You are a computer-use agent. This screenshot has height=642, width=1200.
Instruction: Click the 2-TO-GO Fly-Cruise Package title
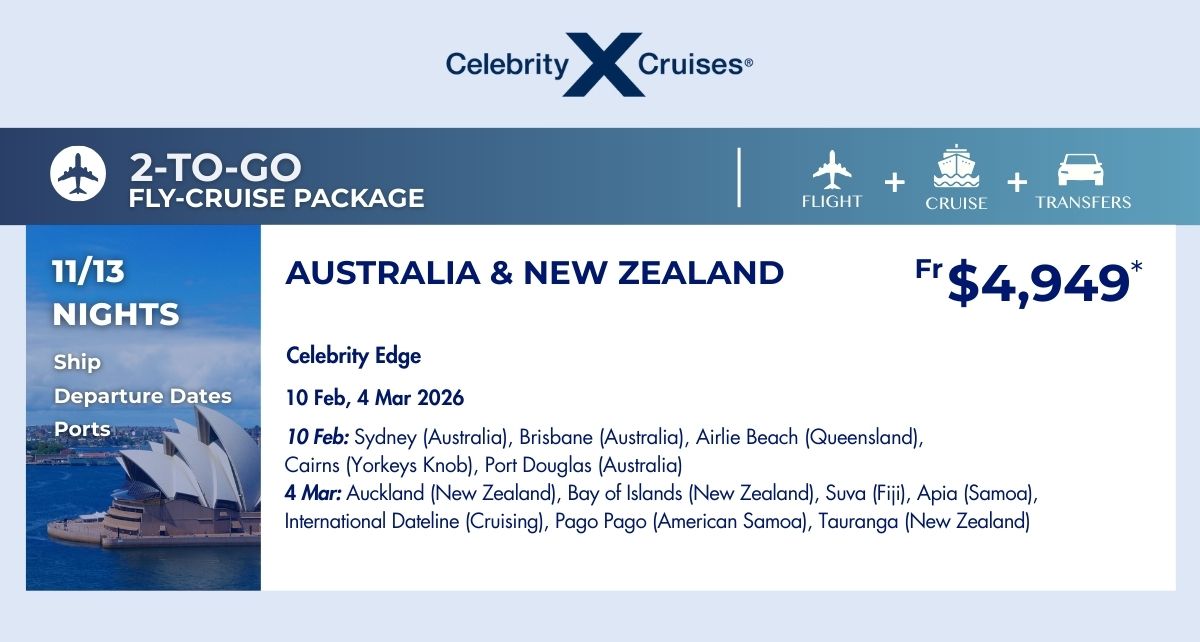pos(276,182)
